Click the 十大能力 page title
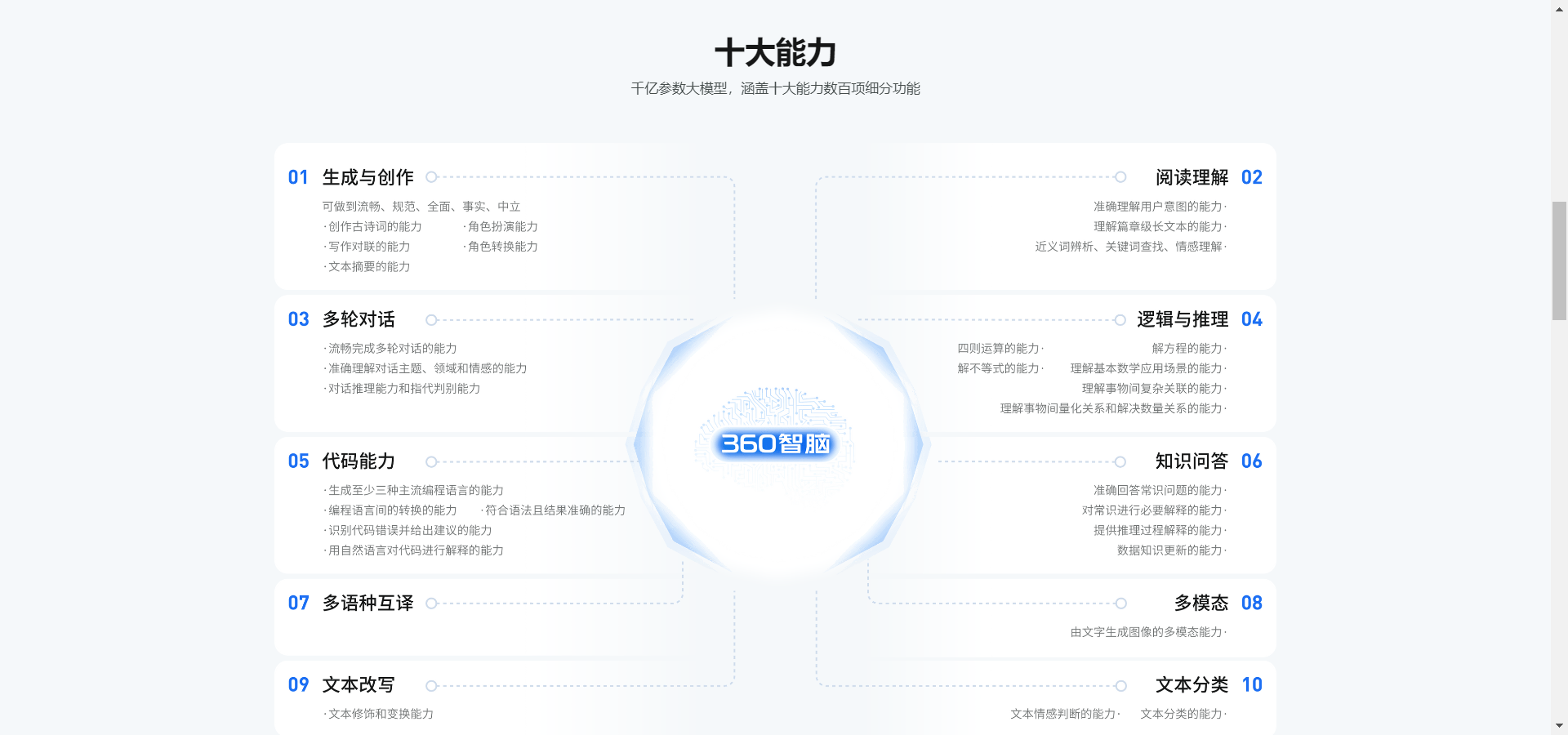Image resolution: width=1568 pixels, height=735 pixels. 775,53
